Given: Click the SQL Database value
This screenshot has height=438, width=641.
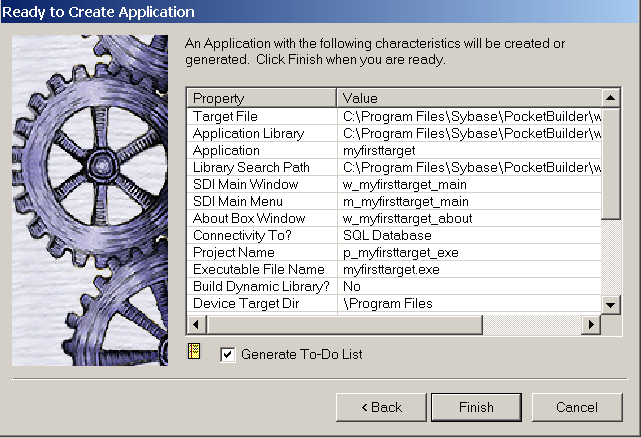Looking at the screenshot, I should pyautogui.click(x=387, y=236).
